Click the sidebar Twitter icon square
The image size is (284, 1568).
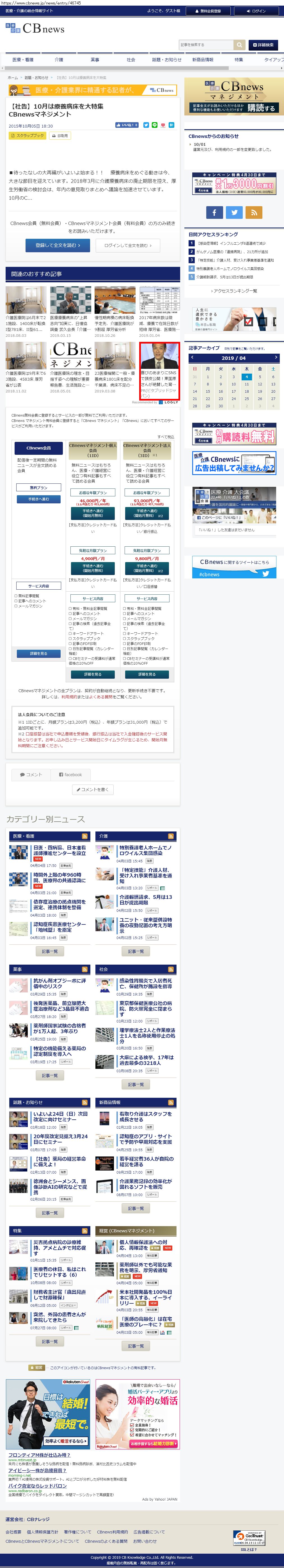233,212
